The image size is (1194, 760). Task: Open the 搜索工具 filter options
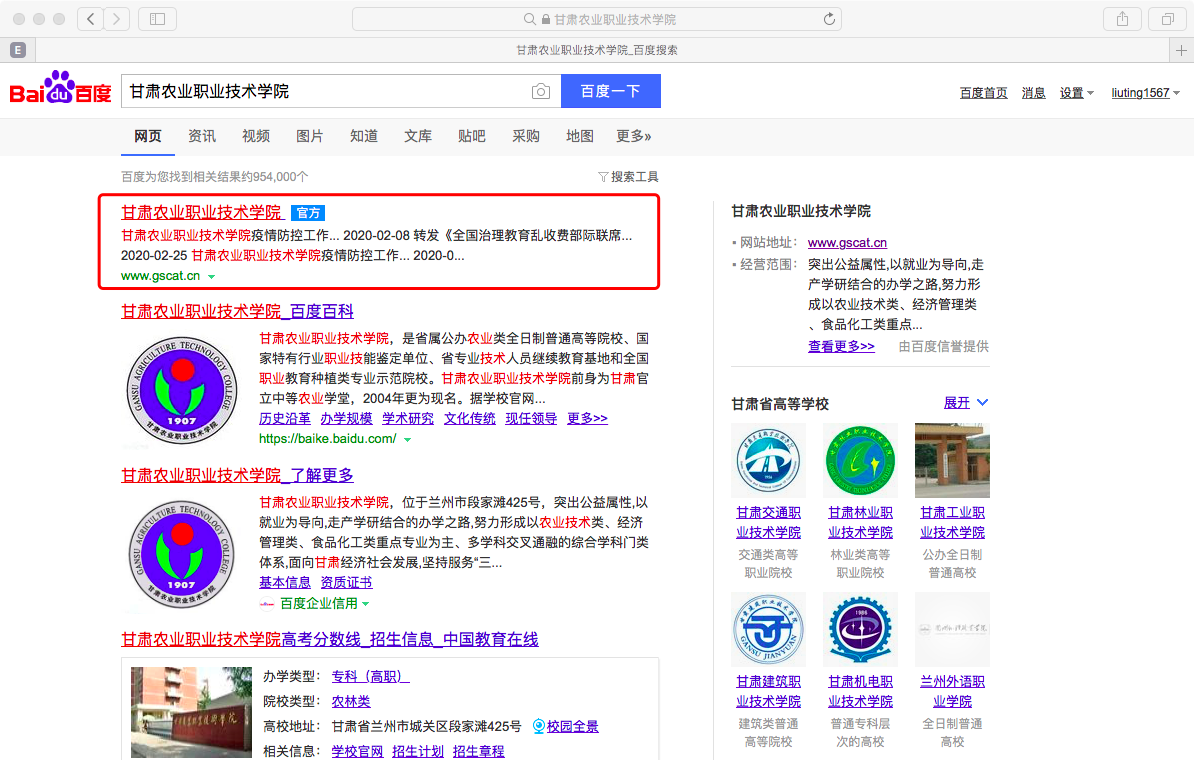[628, 176]
